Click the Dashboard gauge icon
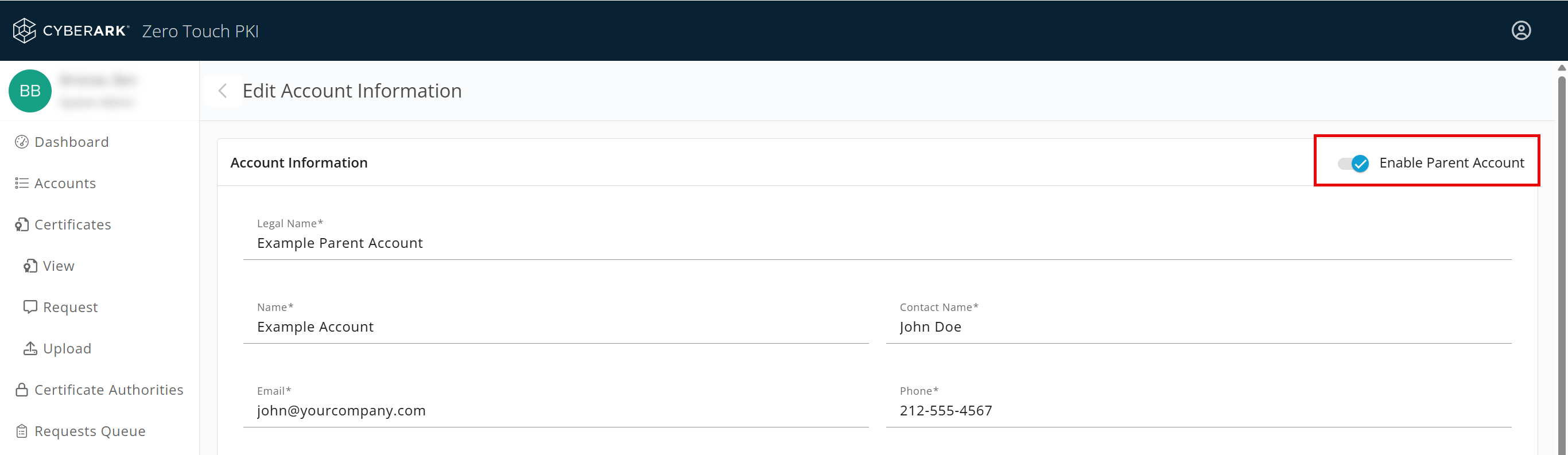The width and height of the screenshot is (1568, 455). (22, 142)
